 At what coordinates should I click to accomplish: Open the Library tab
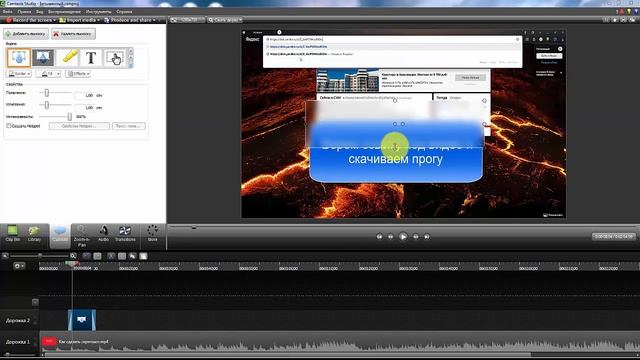click(x=34, y=234)
